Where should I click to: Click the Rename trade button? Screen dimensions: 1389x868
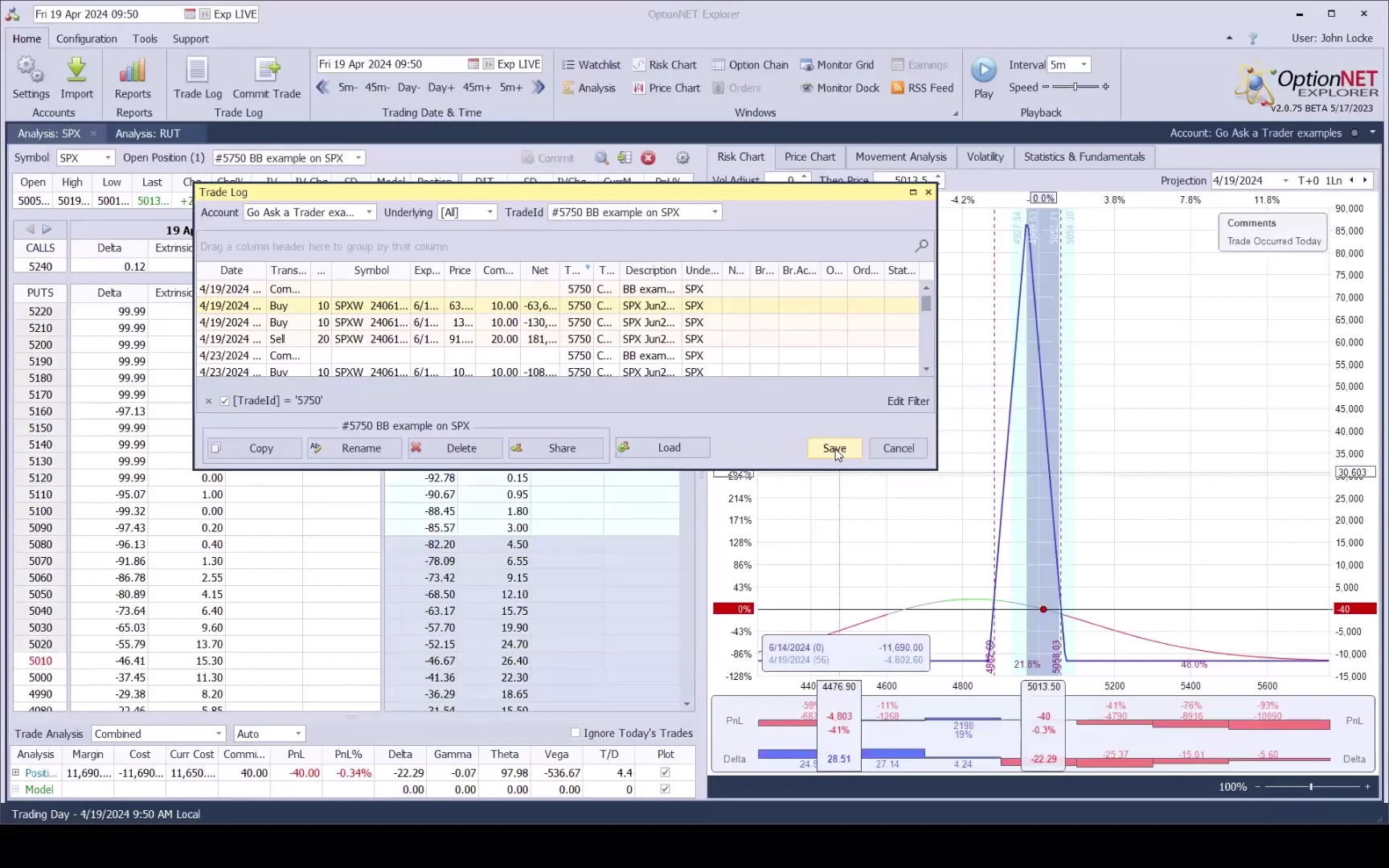[354, 448]
